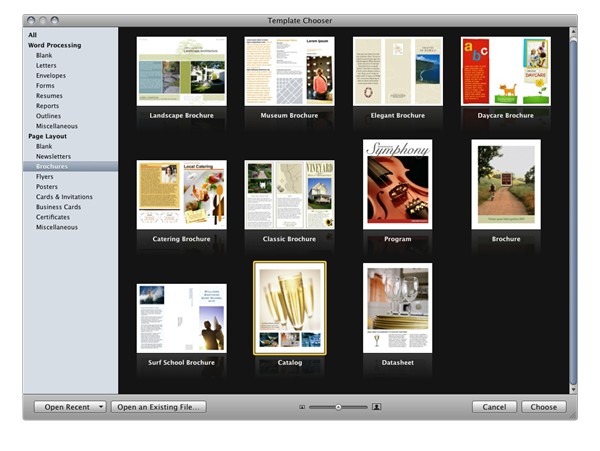Select the Catering Brochure thumbnail

click(181, 194)
